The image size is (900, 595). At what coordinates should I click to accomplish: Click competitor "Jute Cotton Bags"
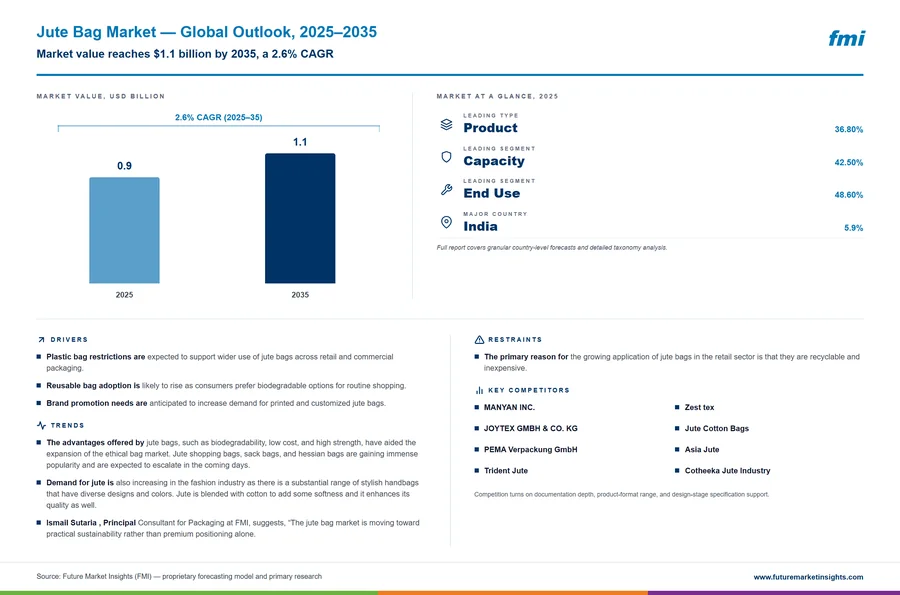coord(716,429)
